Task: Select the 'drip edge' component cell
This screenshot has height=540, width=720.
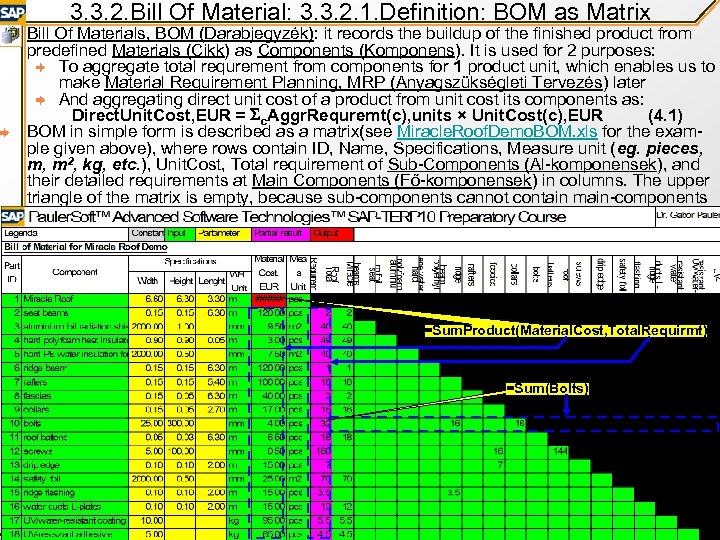Action: tap(75, 466)
